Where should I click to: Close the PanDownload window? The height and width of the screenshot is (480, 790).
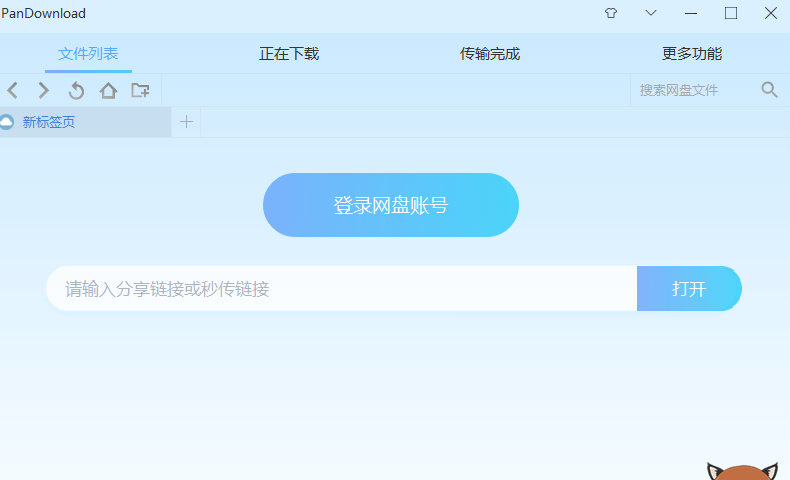[771, 13]
